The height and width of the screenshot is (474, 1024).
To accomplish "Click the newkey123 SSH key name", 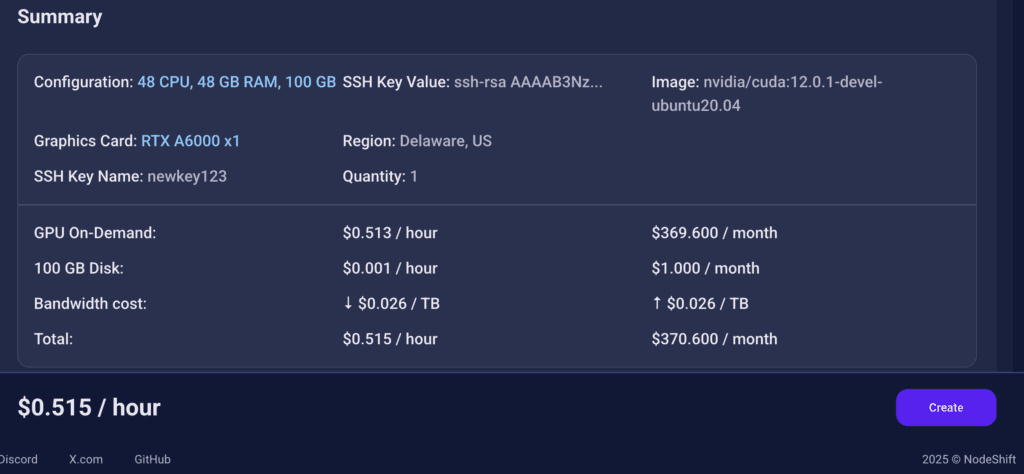I will point(187,176).
